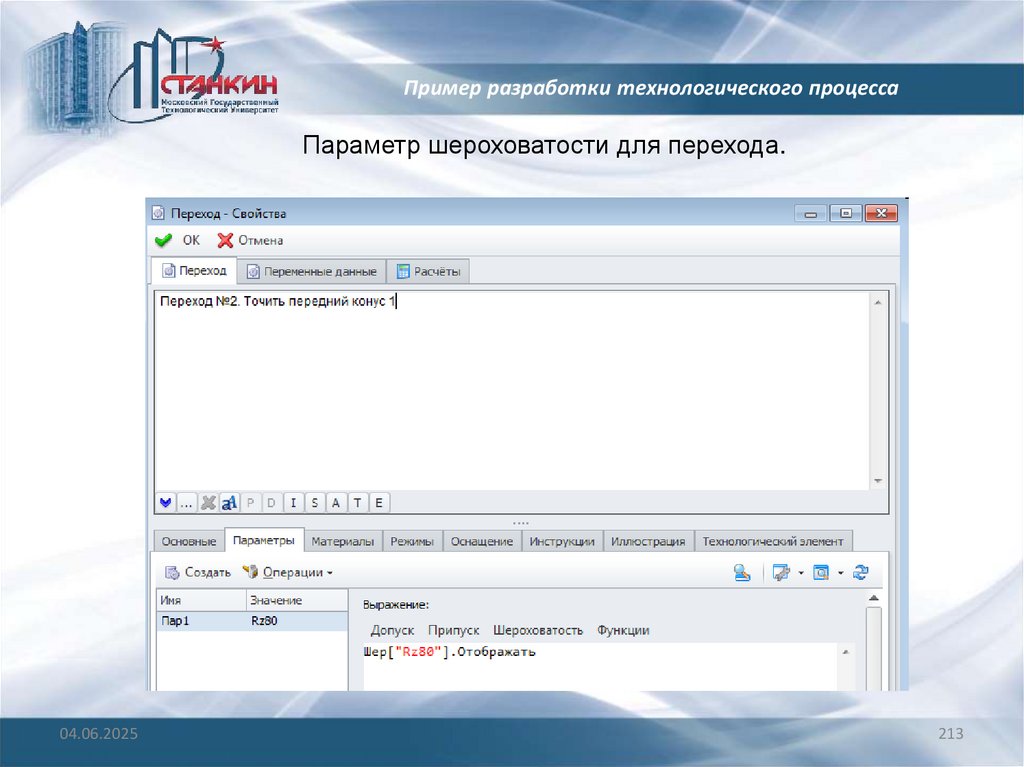Click the Шероховатость expression link
The width and height of the screenshot is (1024, 767).
pos(538,630)
